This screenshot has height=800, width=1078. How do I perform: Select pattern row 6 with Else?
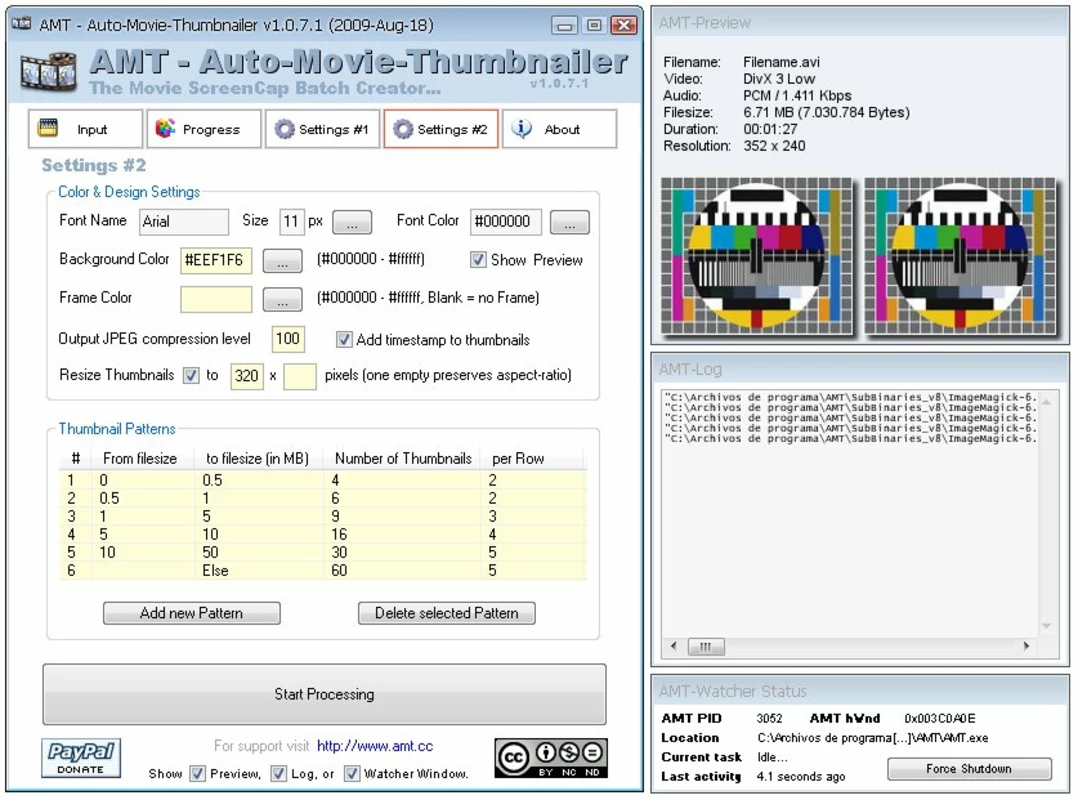pos(323,570)
